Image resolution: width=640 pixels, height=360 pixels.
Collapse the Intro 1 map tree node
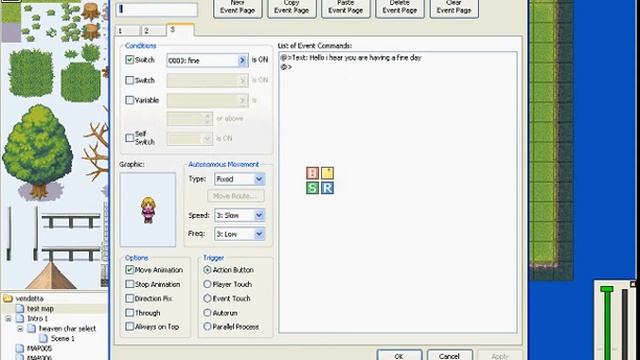coord(8,318)
